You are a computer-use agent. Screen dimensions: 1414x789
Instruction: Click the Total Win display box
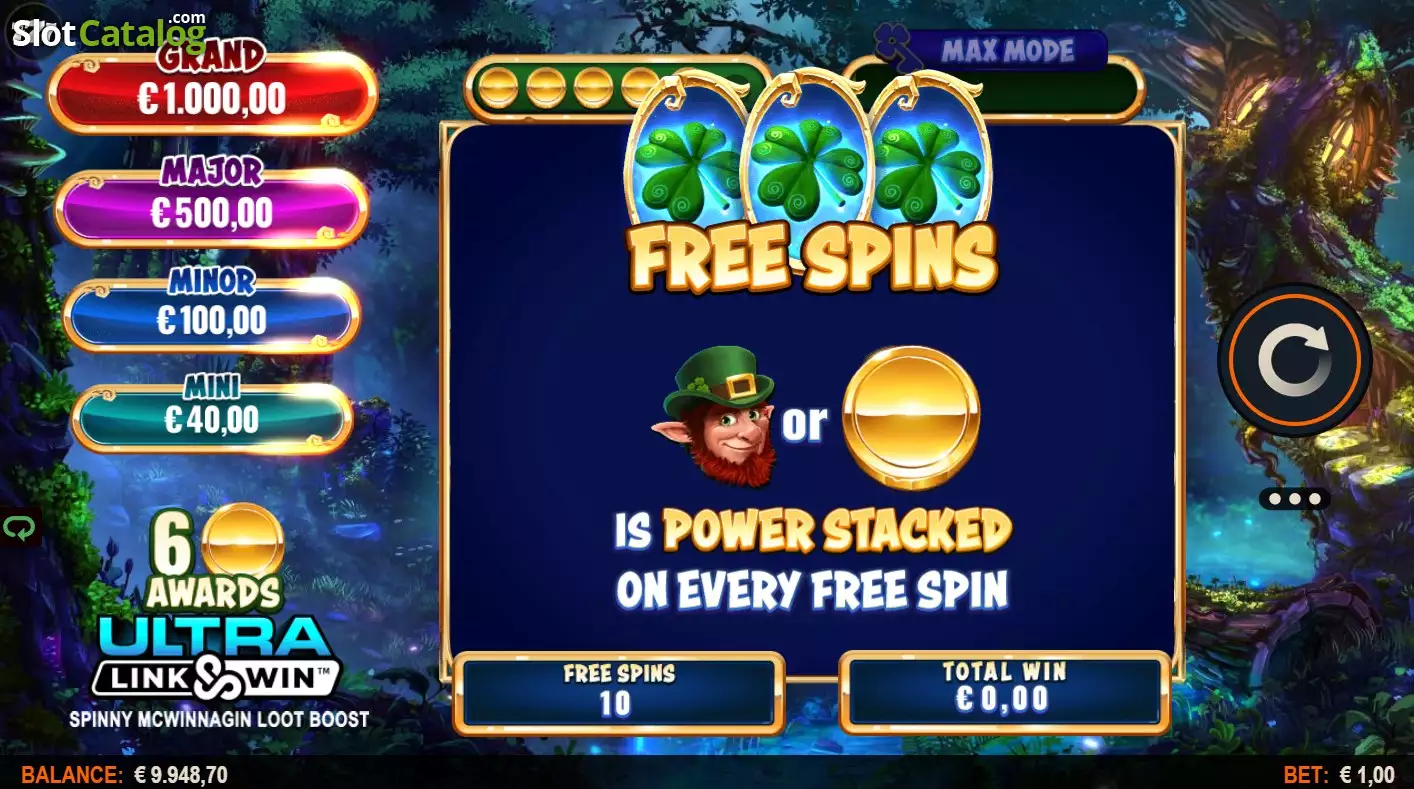(1005, 692)
